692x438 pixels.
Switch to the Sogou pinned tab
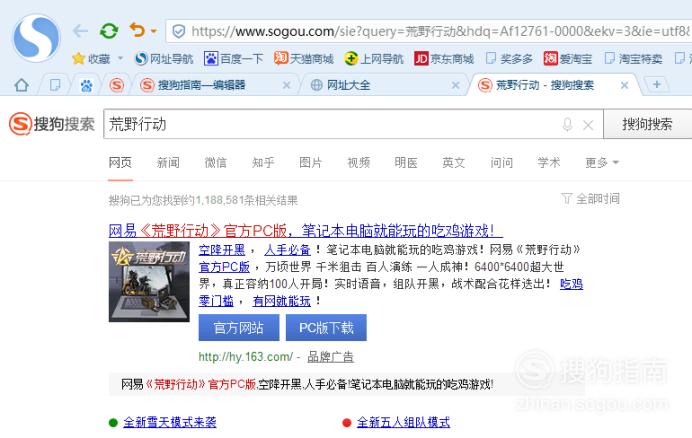[117, 85]
